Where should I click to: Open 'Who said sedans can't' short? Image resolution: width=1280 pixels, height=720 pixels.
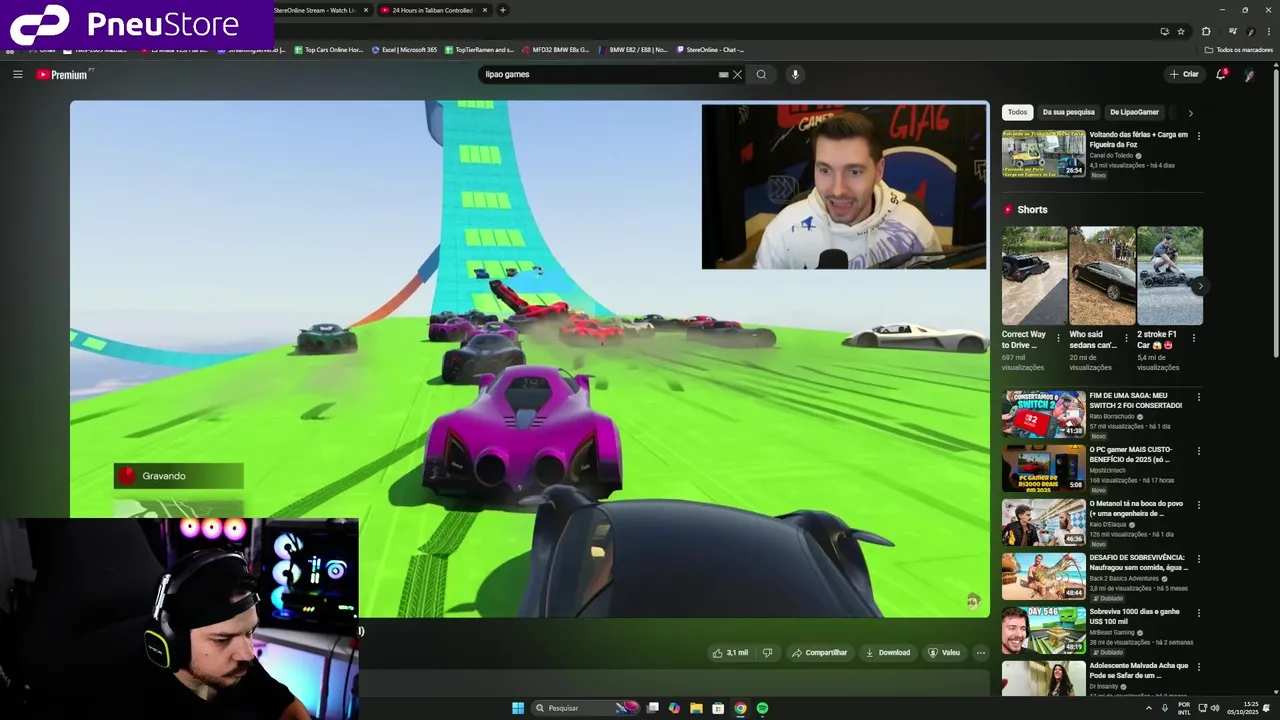(x=1101, y=275)
